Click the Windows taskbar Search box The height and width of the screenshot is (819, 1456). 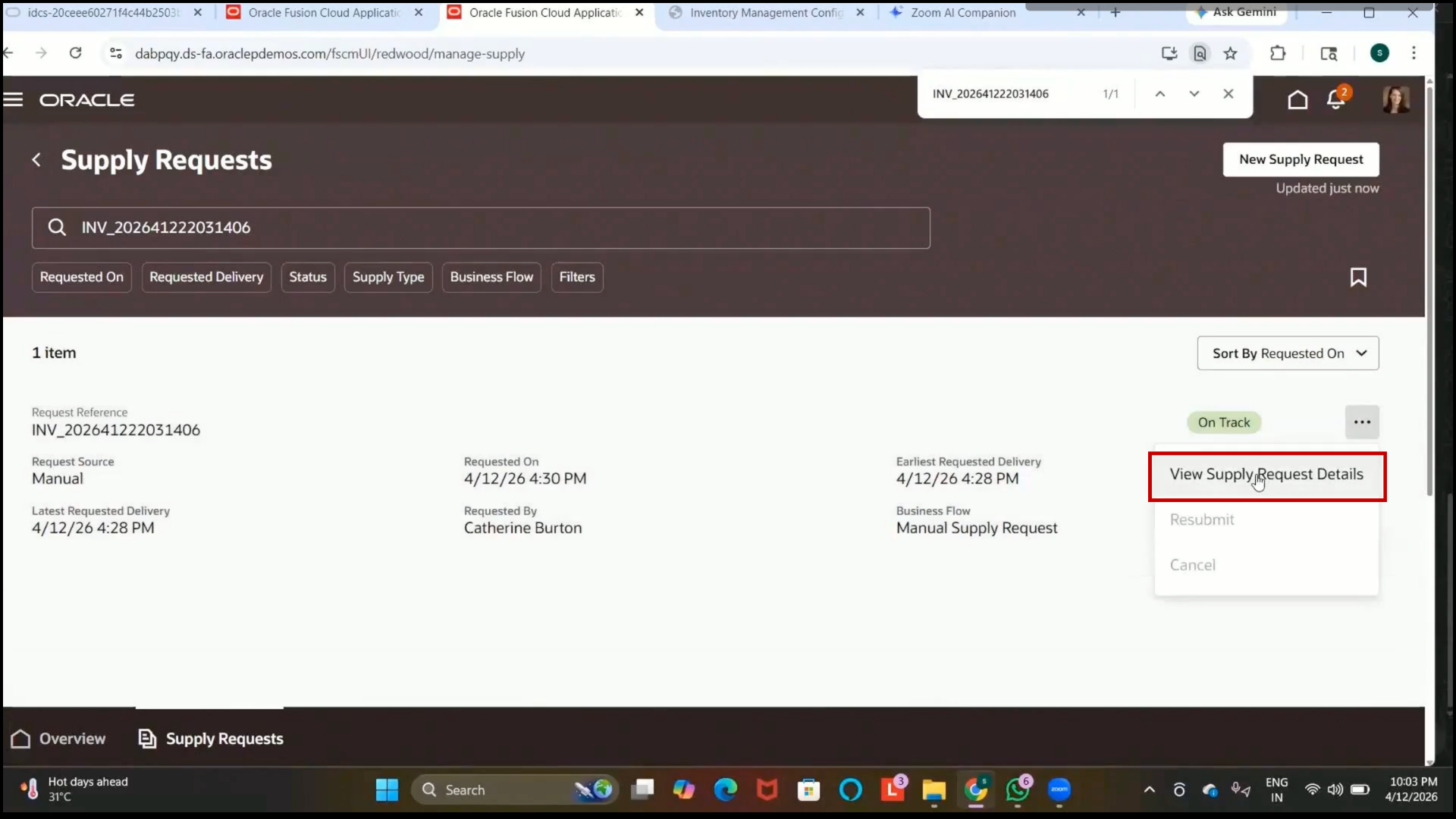pos(514,790)
